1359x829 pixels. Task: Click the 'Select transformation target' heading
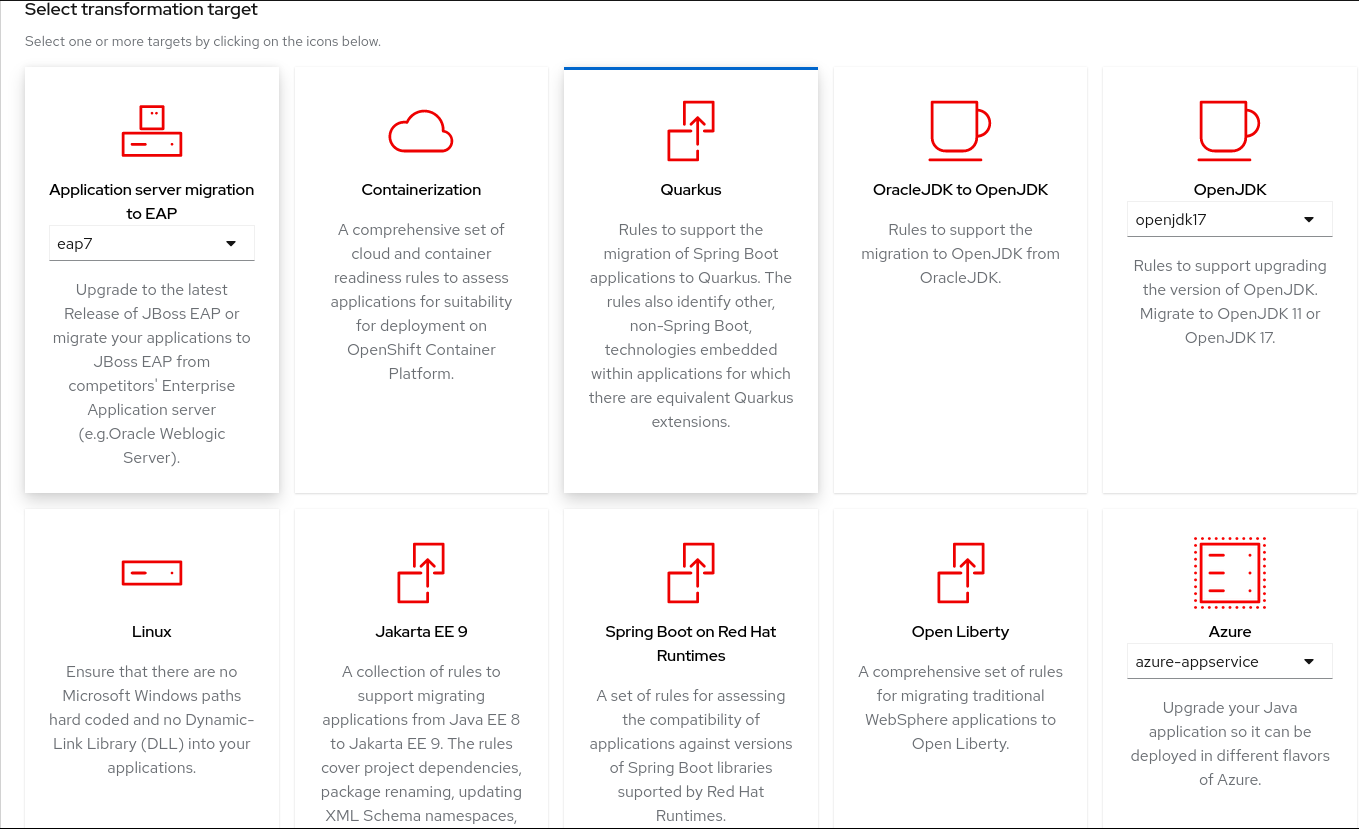point(141,10)
